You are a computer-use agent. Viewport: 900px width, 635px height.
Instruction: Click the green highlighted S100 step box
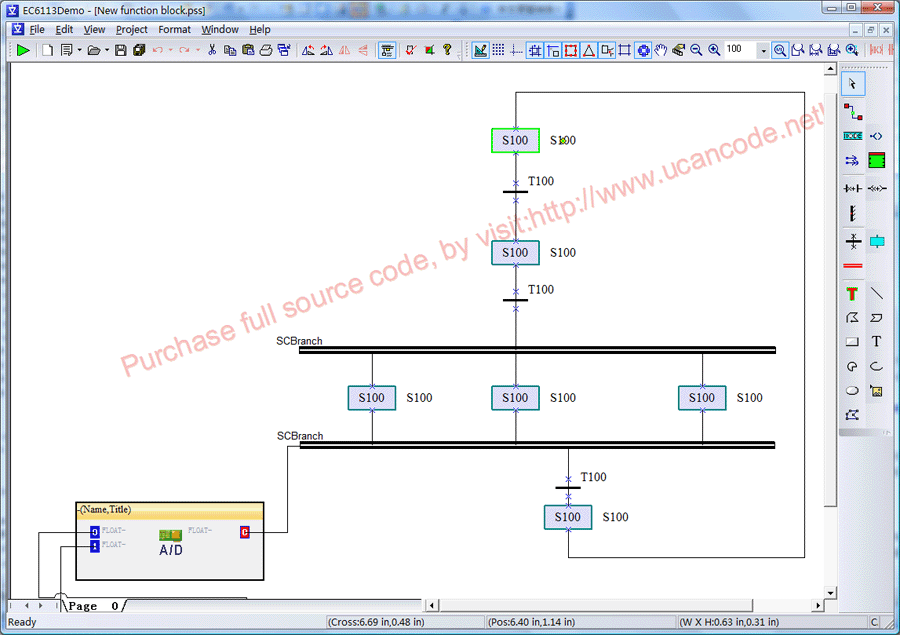point(515,141)
